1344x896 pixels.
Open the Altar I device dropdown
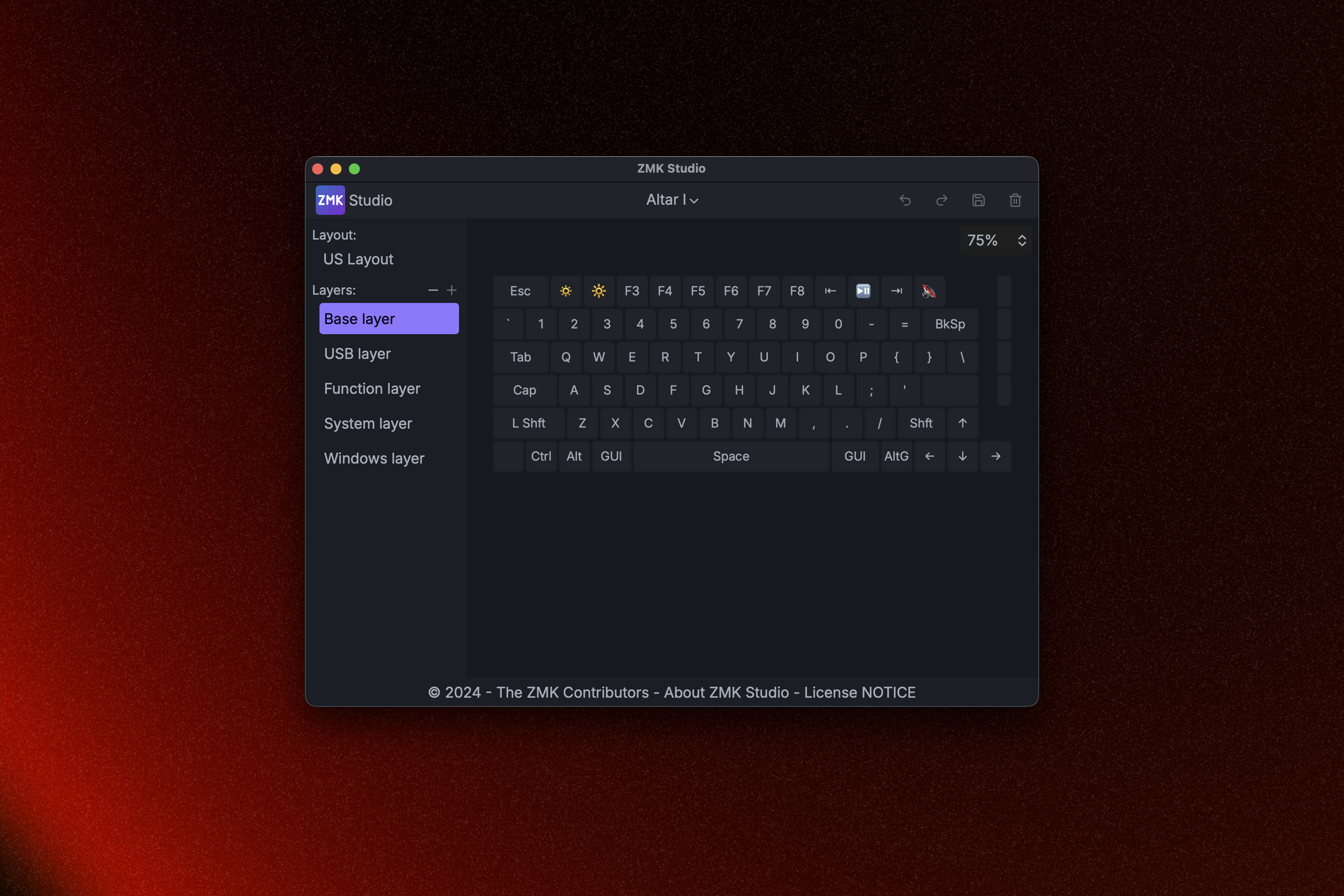pyautogui.click(x=672, y=200)
